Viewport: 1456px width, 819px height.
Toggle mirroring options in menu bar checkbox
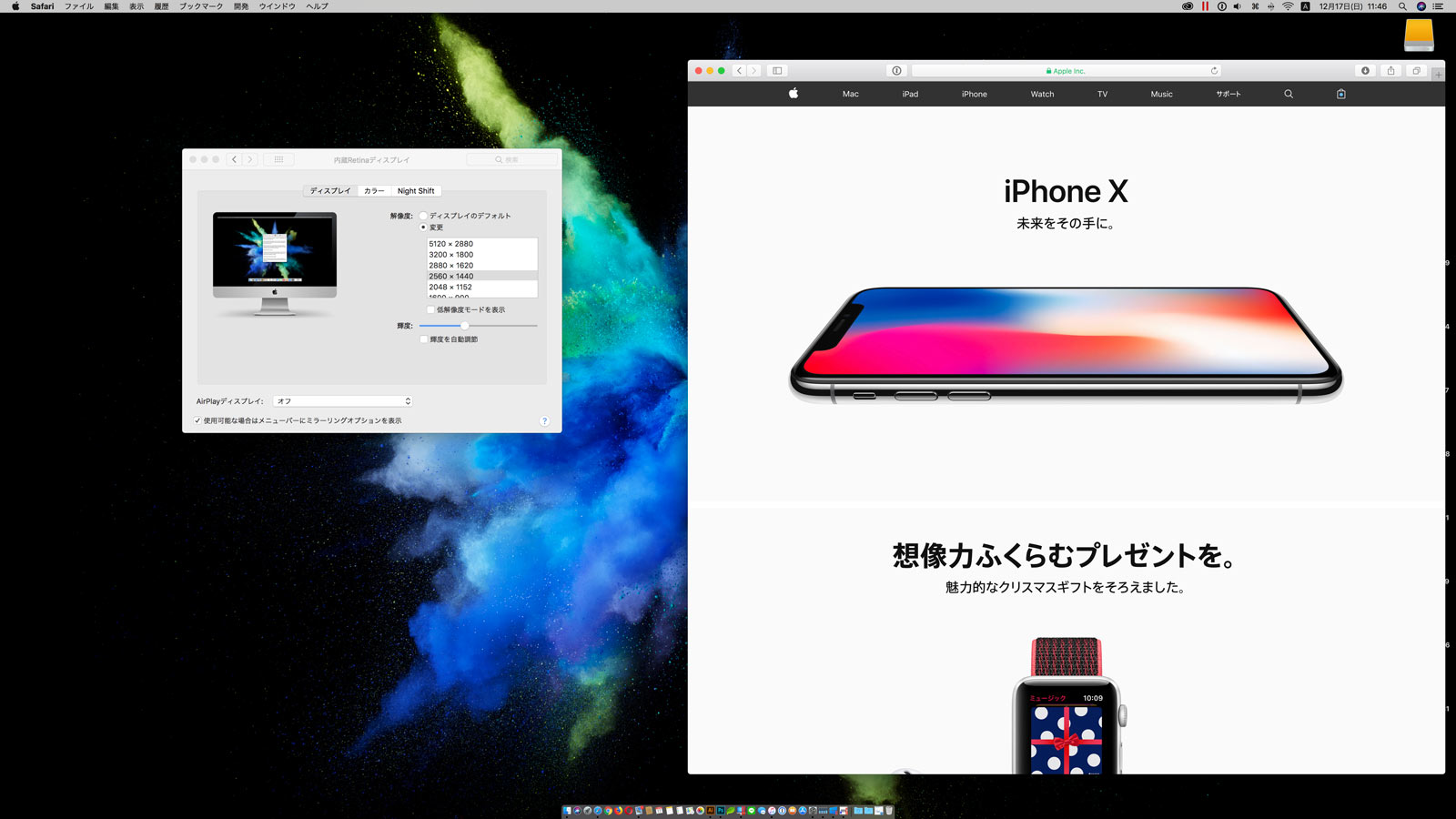197,420
